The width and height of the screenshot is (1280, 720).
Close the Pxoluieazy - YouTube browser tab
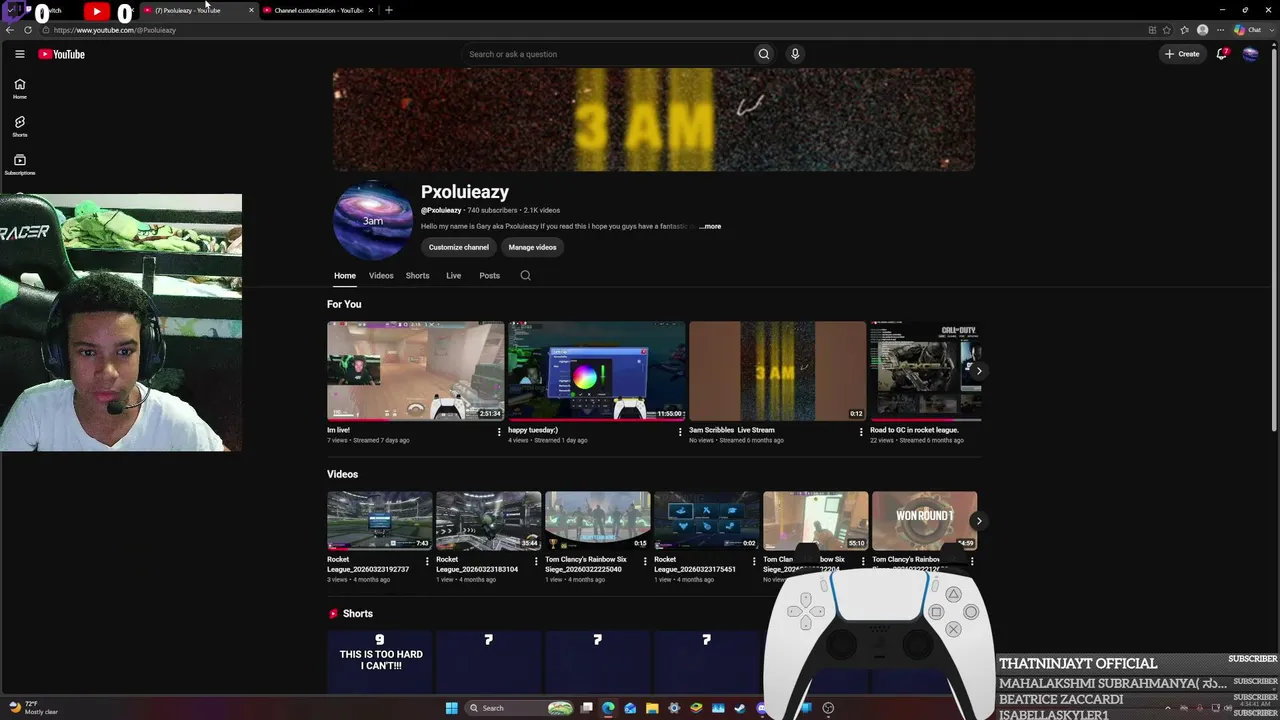[251, 10]
